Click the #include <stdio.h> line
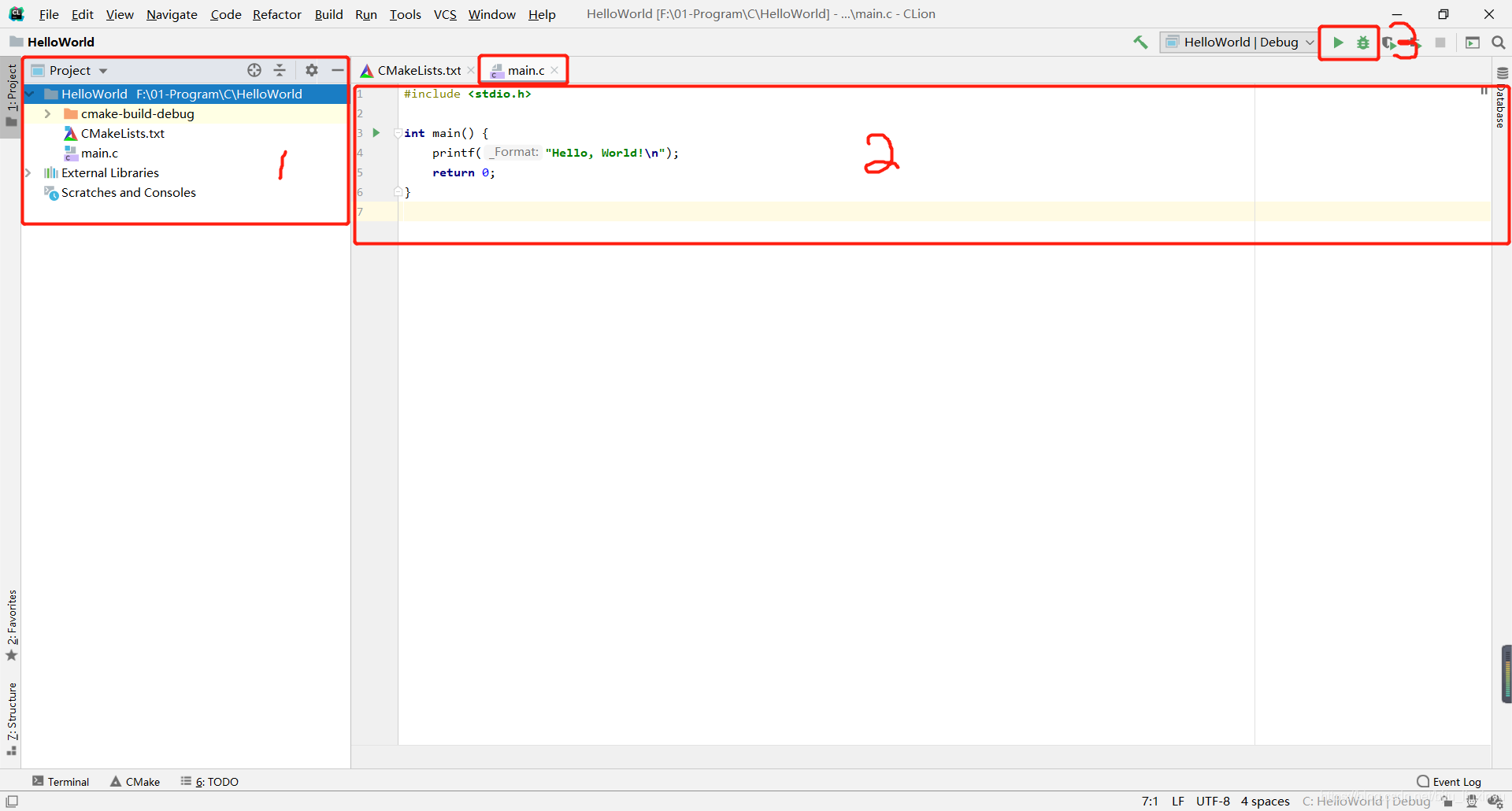The image size is (1512, 811). pyautogui.click(x=467, y=94)
